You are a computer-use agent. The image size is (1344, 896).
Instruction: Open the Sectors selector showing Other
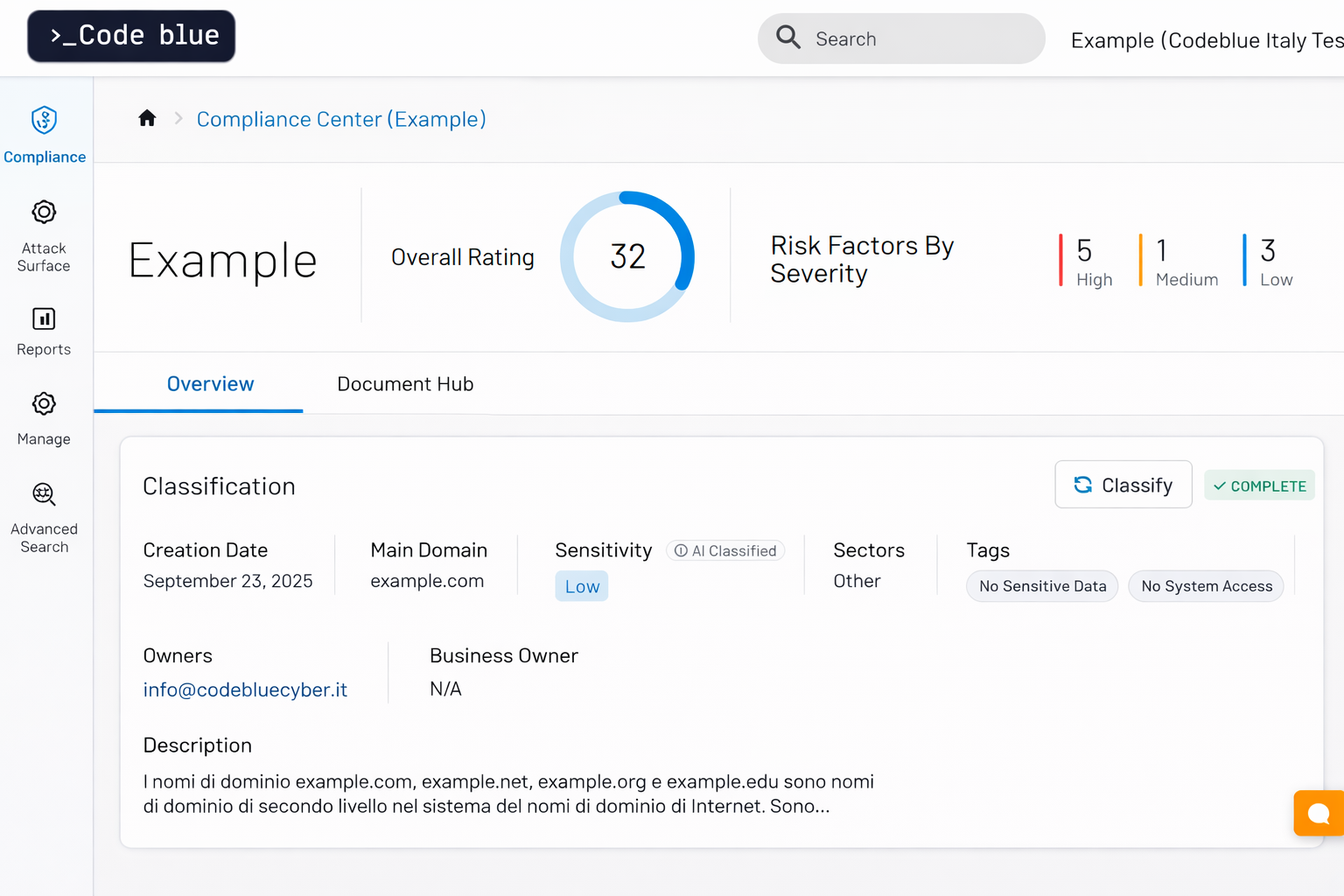pos(857,580)
